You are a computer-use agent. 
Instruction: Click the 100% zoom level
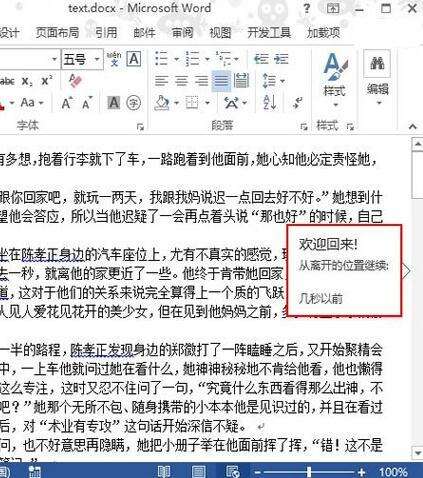tap(393, 472)
